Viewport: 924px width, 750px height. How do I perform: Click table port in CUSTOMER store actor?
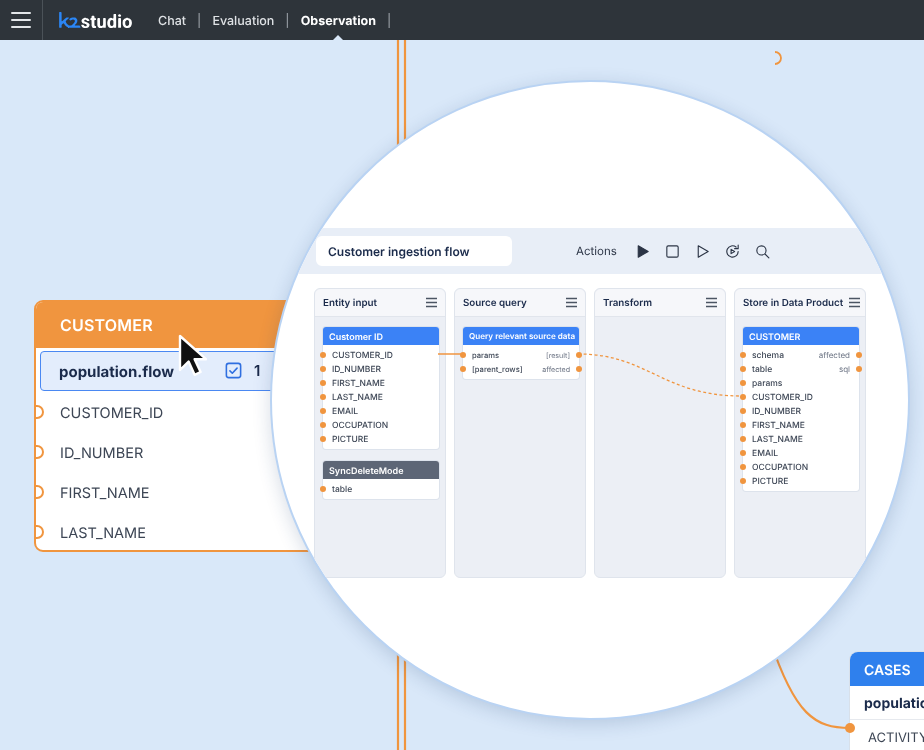743,369
